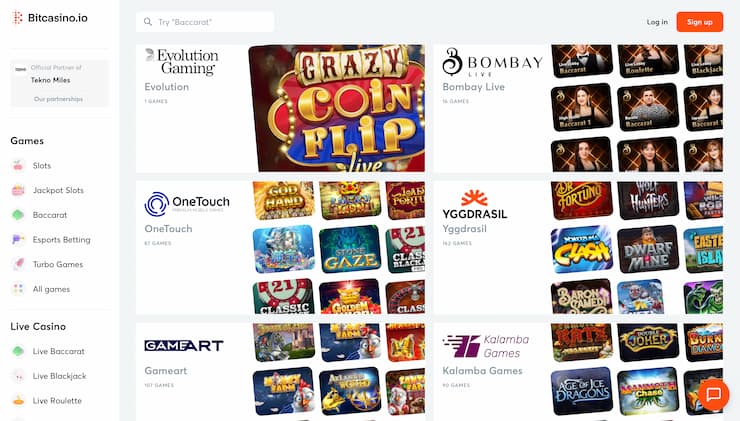
Task: Click the All games grid icon
Action: (x=18, y=289)
